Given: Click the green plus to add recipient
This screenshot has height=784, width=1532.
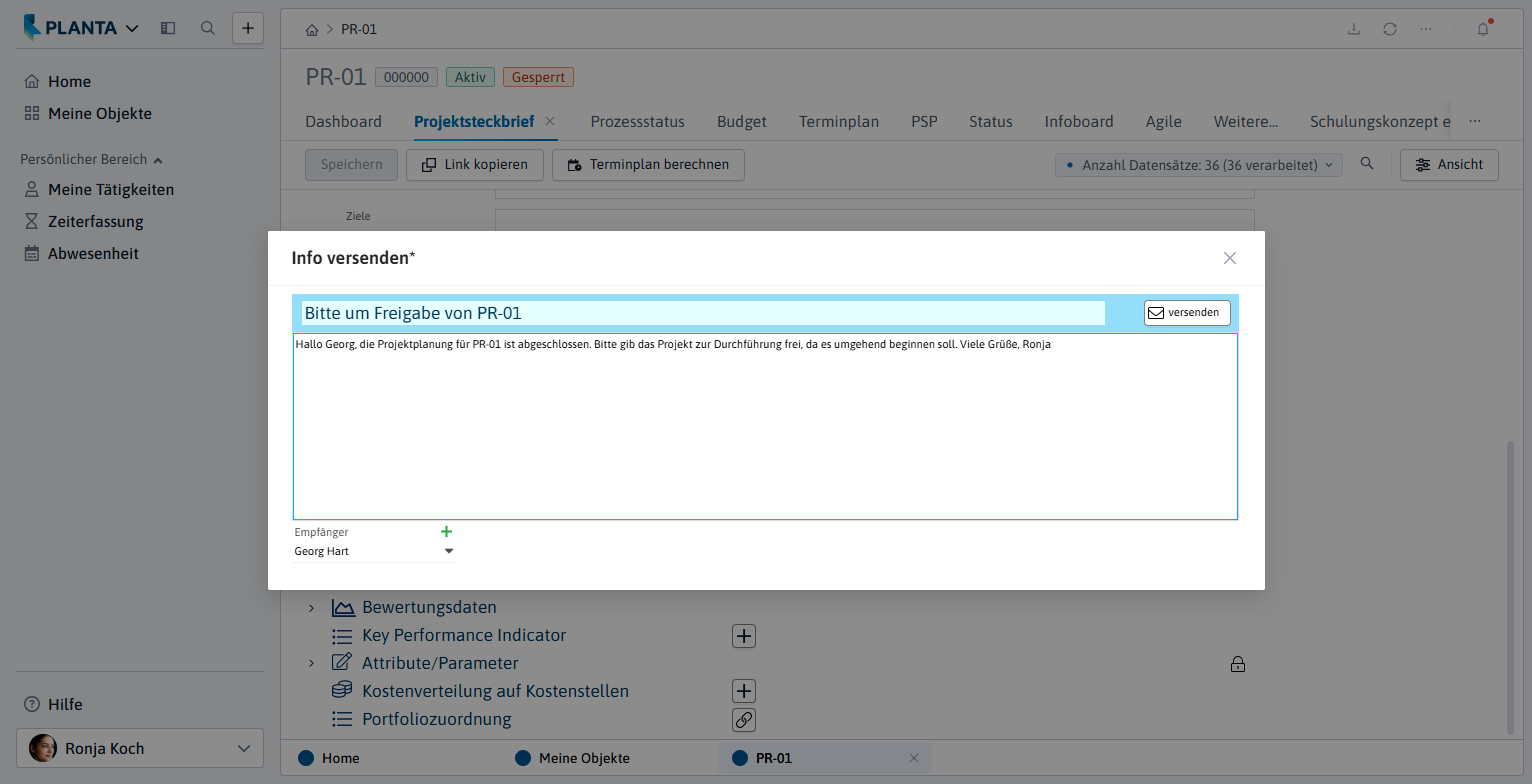Looking at the screenshot, I should click(x=446, y=532).
